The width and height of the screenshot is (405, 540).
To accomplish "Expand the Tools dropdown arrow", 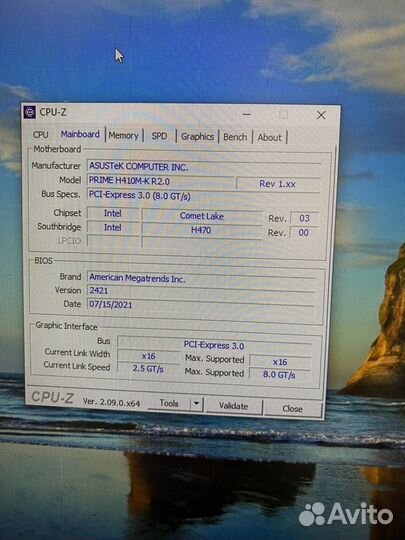I will pyautogui.click(x=196, y=404).
